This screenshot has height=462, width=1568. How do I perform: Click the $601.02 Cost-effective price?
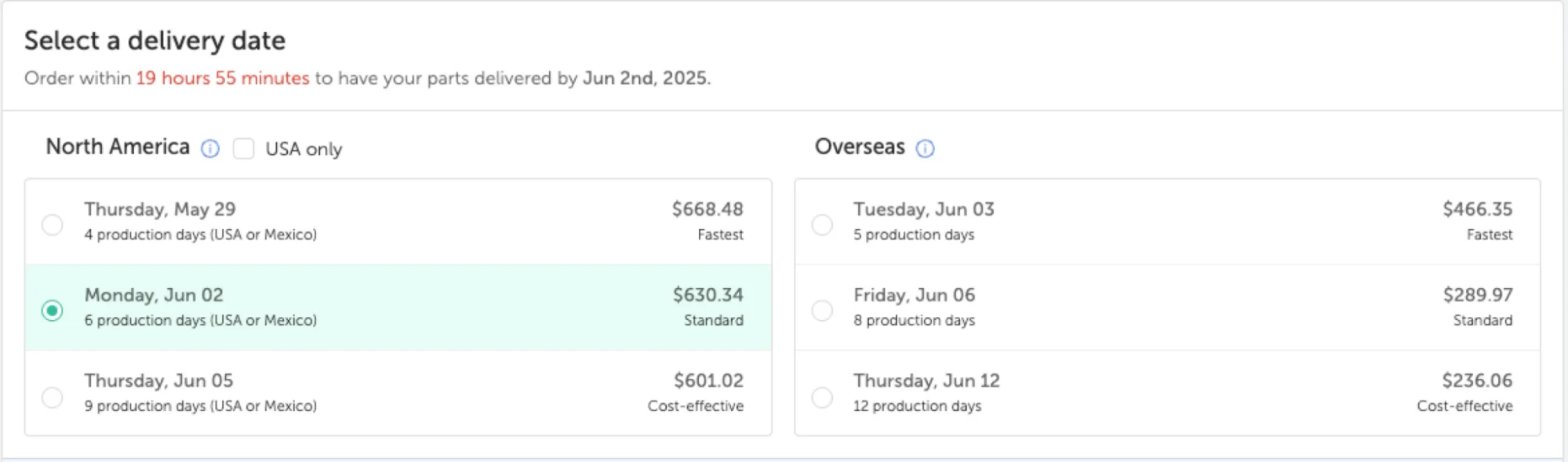pyautogui.click(x=708, y=380)
